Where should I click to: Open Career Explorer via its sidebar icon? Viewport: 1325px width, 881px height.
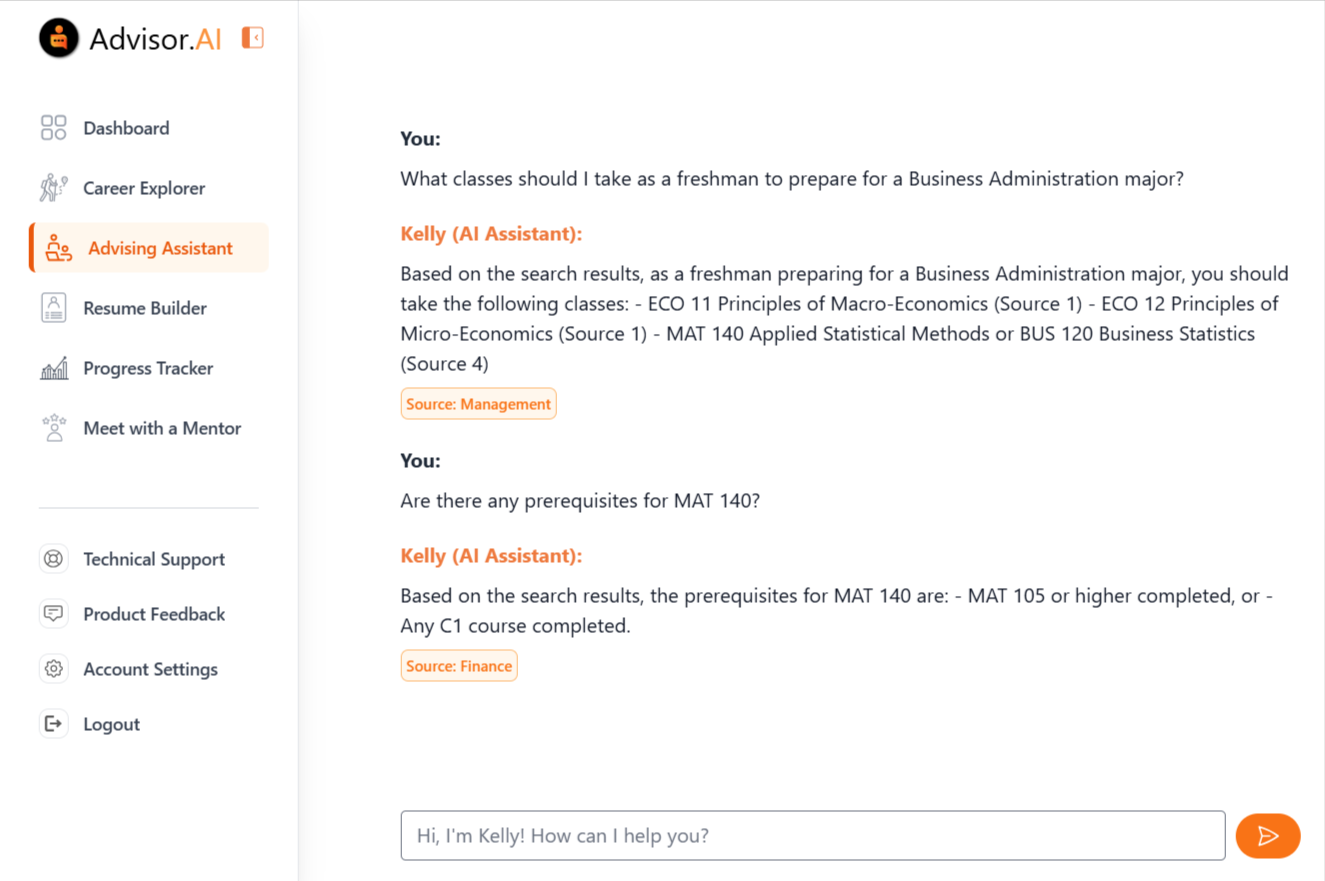(54, 187)
